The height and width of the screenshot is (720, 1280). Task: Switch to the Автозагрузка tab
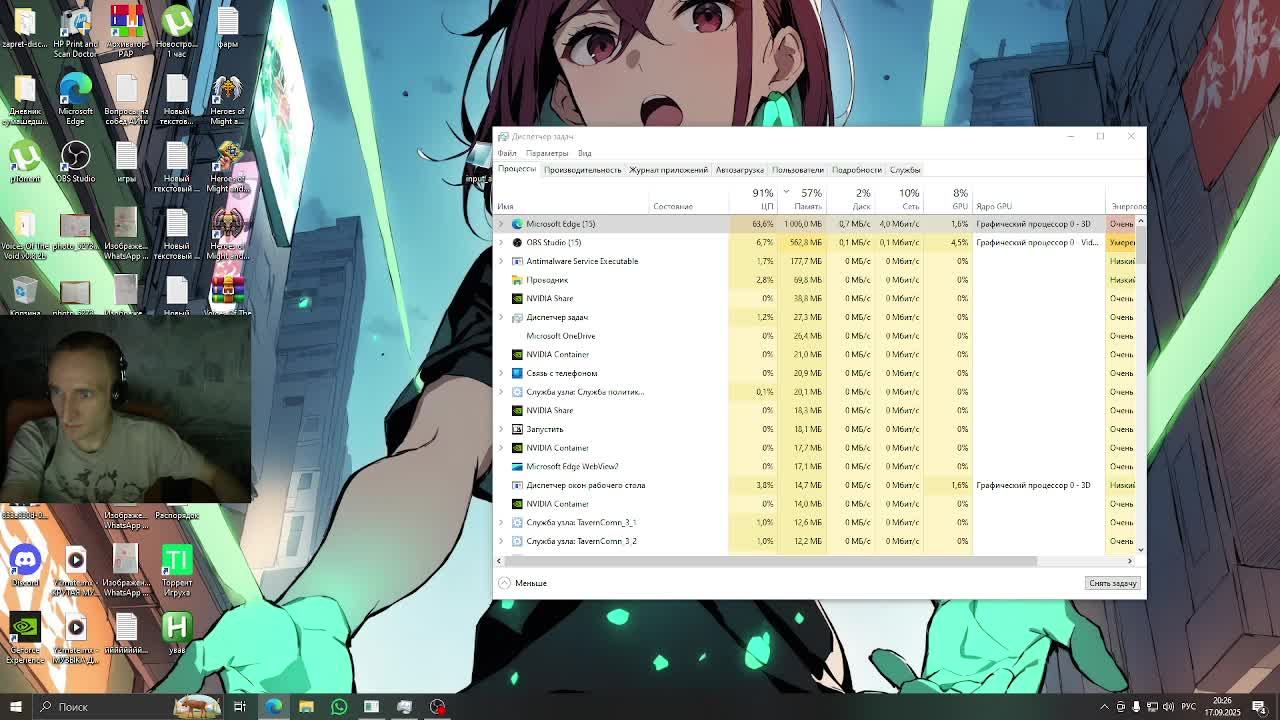point(740,170)
